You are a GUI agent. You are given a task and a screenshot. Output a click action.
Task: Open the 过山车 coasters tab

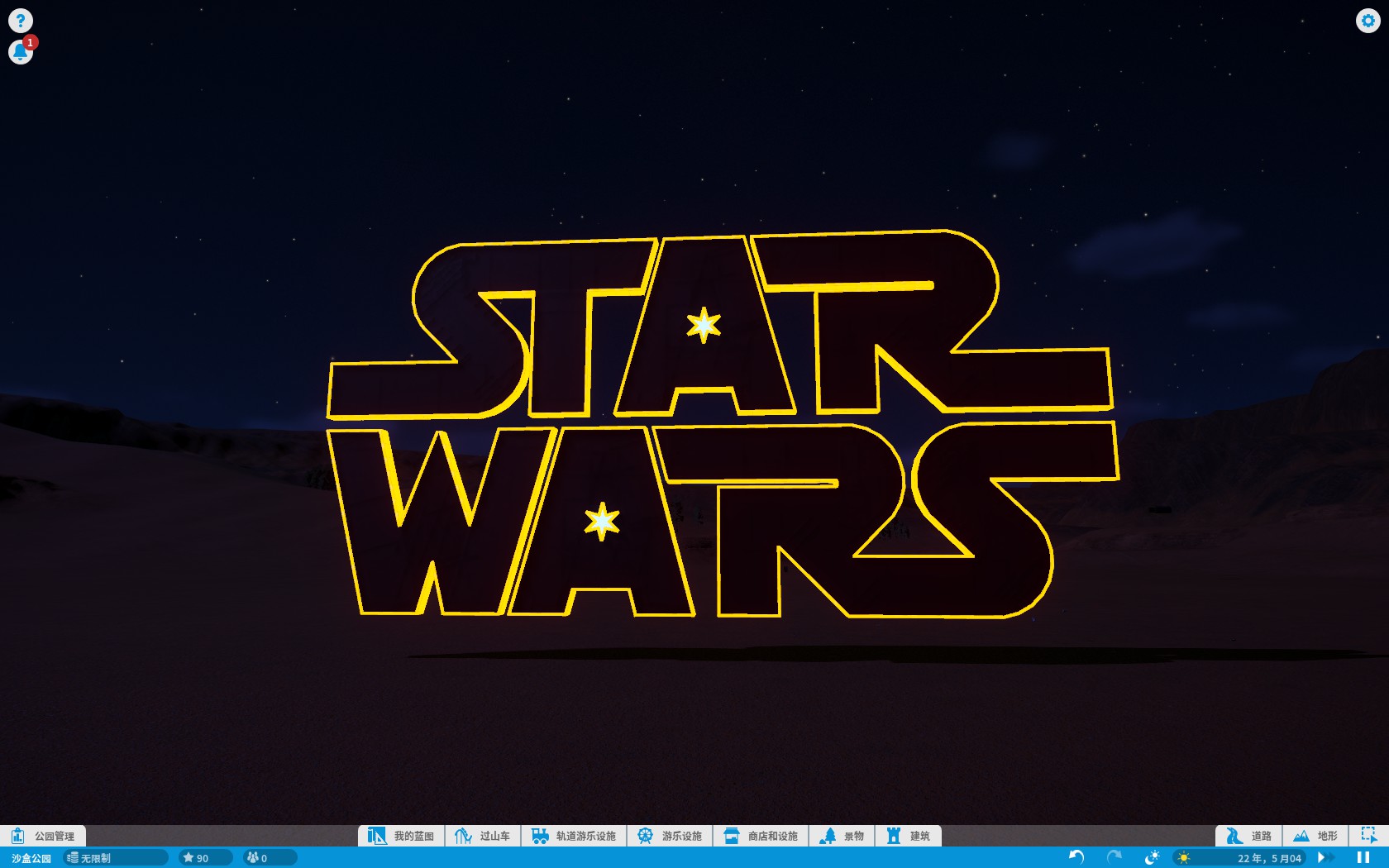click(x=483, y=836)
